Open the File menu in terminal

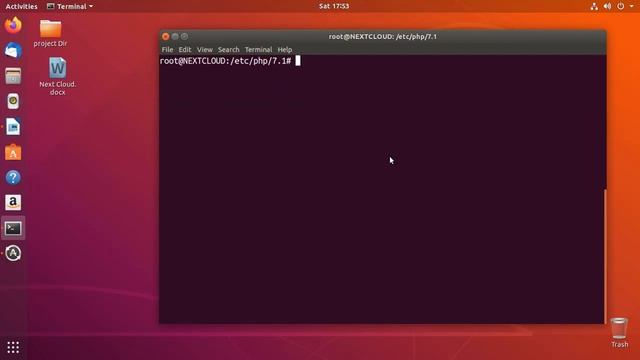(x=167, y=49)
